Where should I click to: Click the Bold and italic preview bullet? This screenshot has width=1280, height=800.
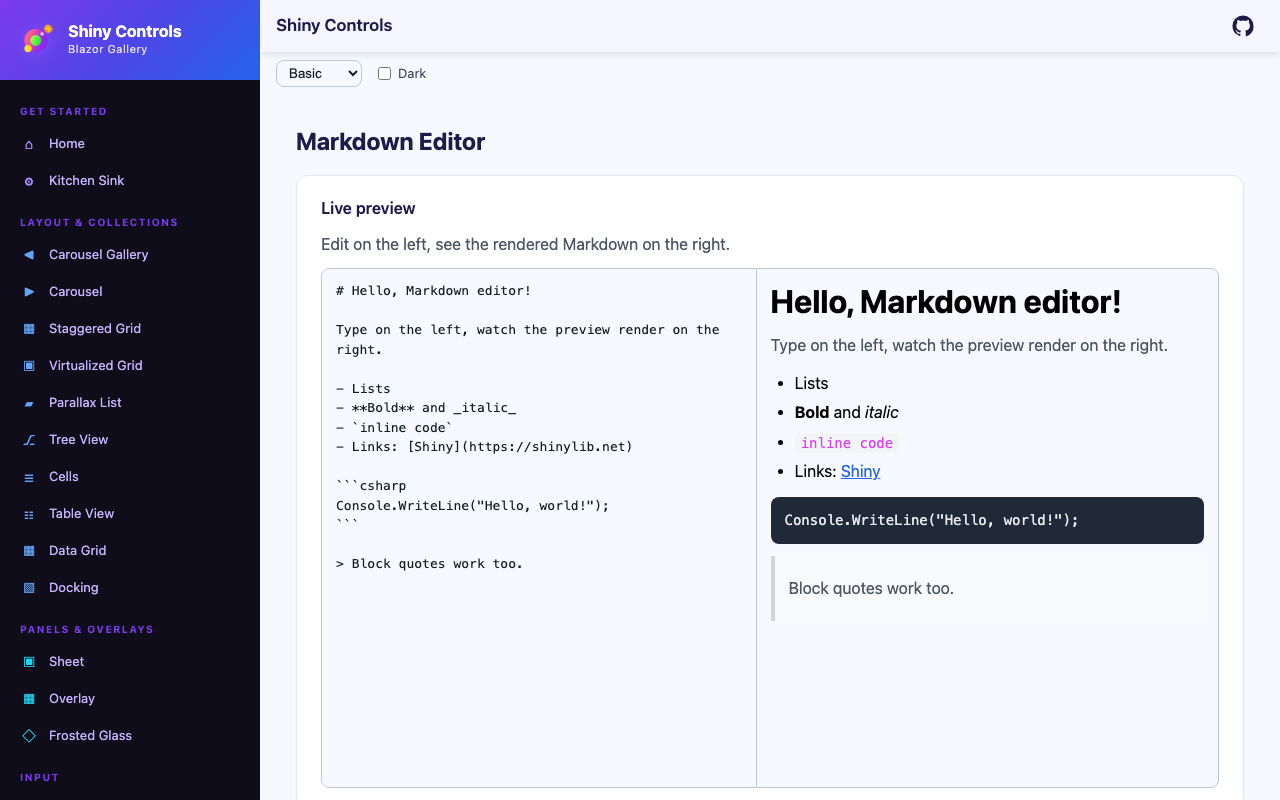(x=846, y=413)
